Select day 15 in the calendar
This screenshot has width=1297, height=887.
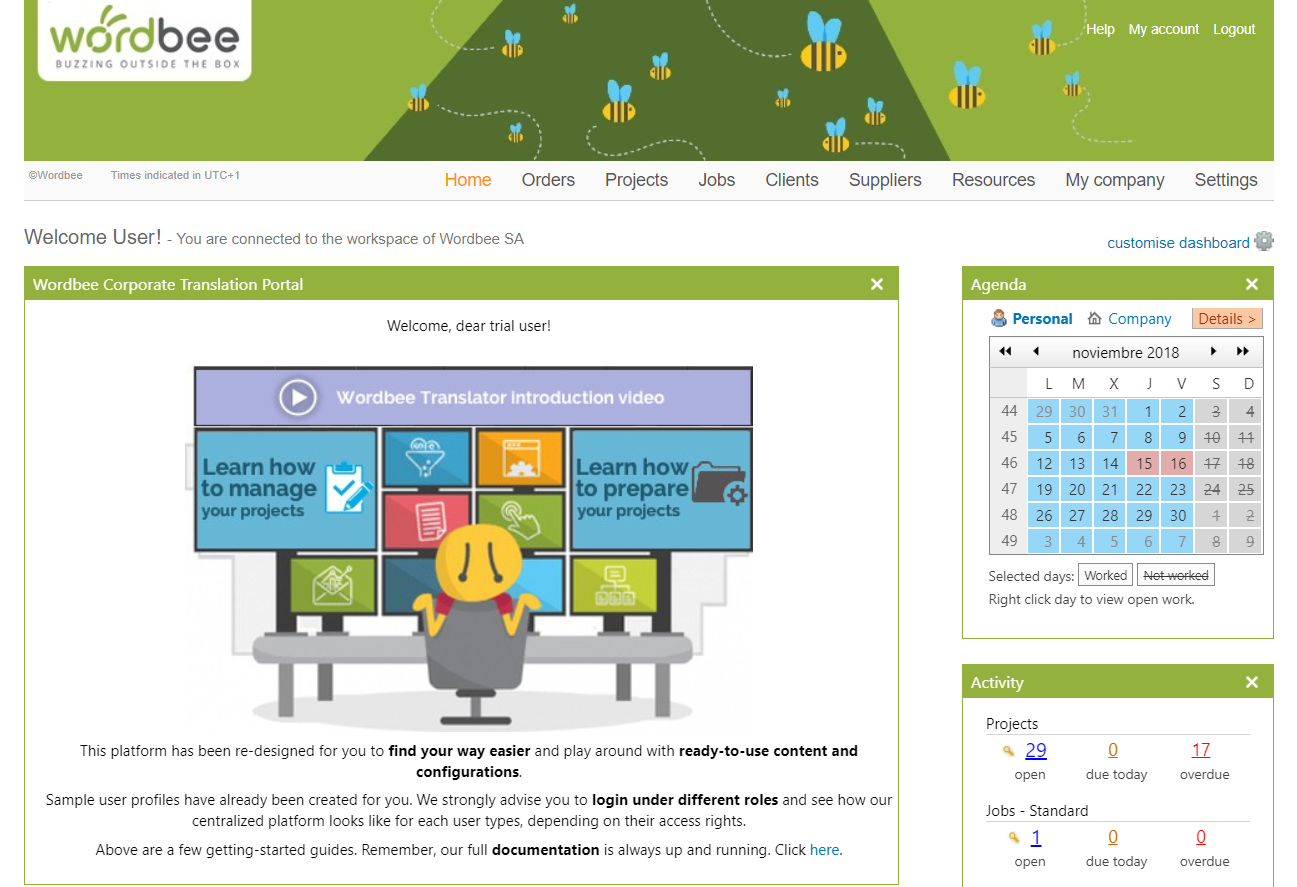click(x=1144, y=463)
